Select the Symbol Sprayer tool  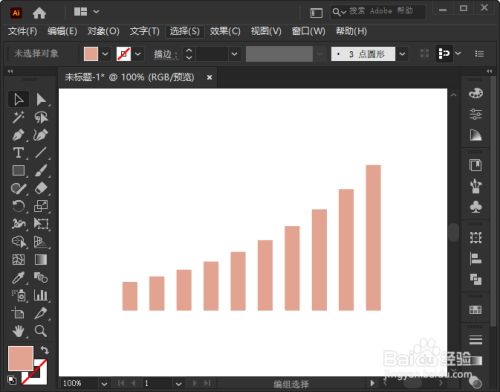tap(18, 295)
